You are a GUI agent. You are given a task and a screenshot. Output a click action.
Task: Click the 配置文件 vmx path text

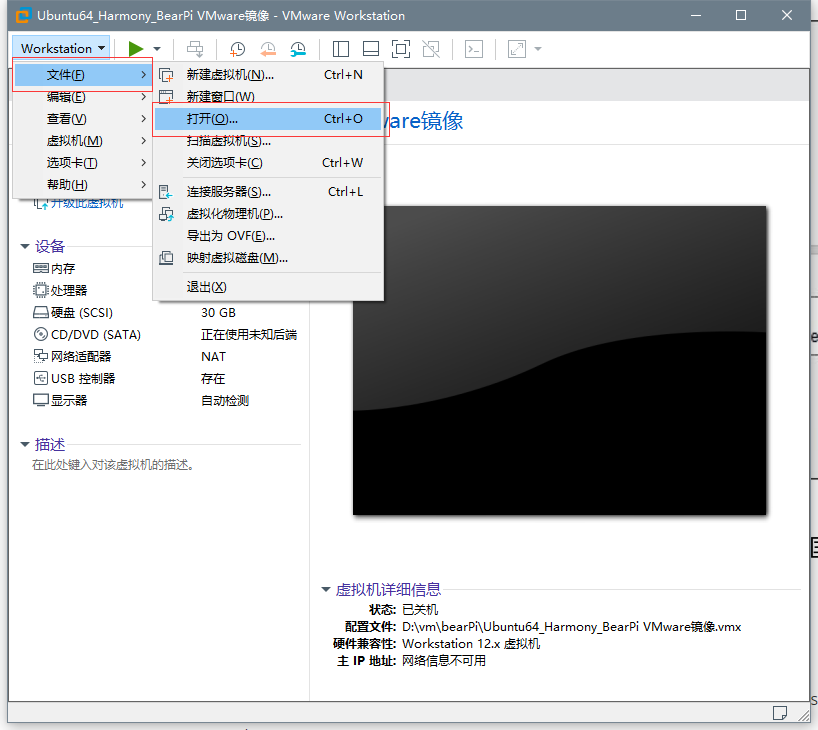(x=571, y=627)
